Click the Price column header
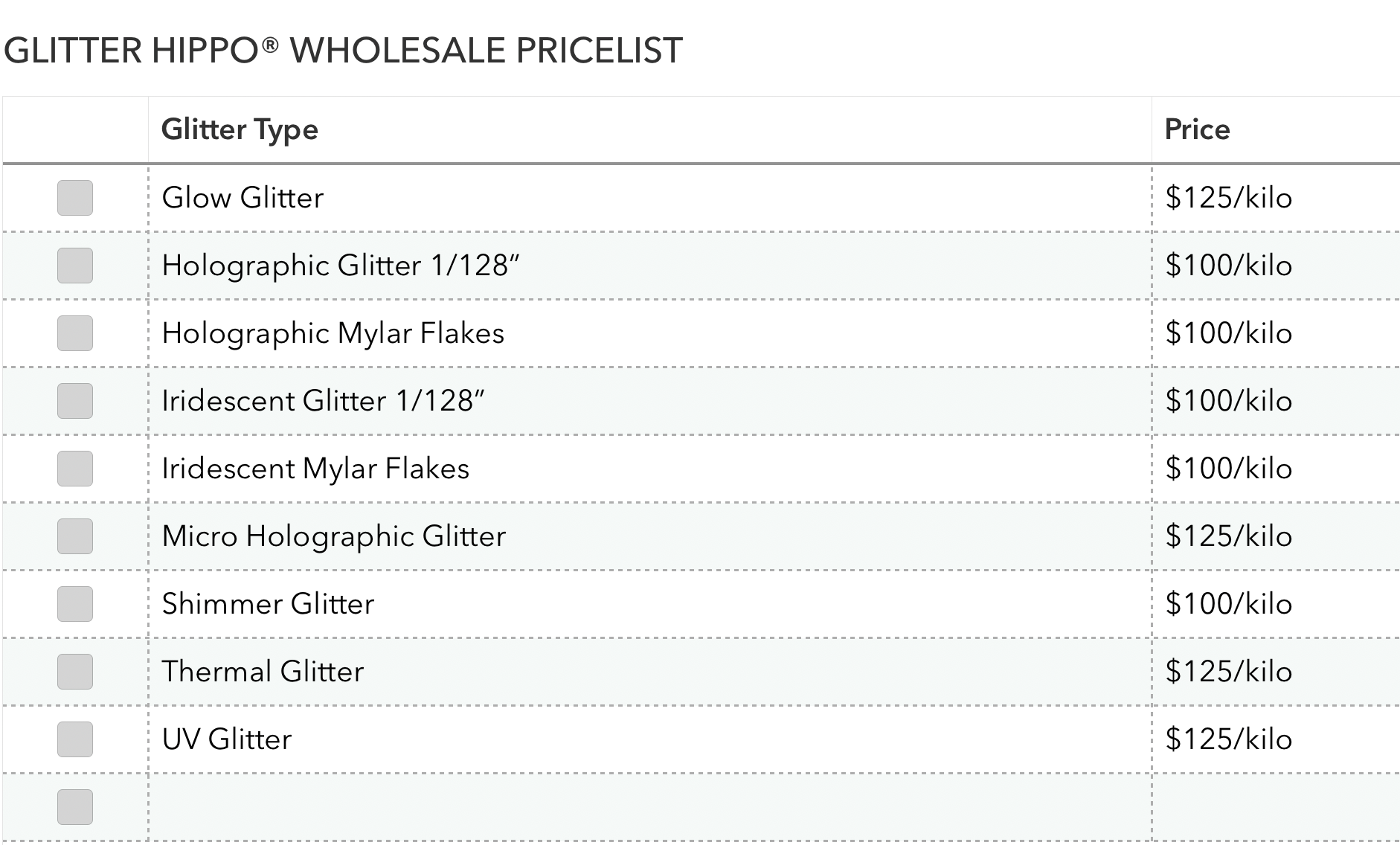This screenshot has width=1400, height=845. point(1197,129)
